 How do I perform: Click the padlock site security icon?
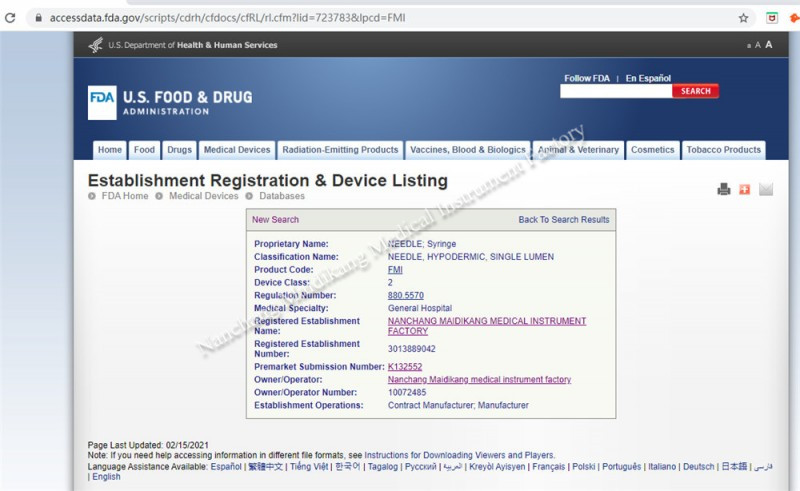coord(38,18)
